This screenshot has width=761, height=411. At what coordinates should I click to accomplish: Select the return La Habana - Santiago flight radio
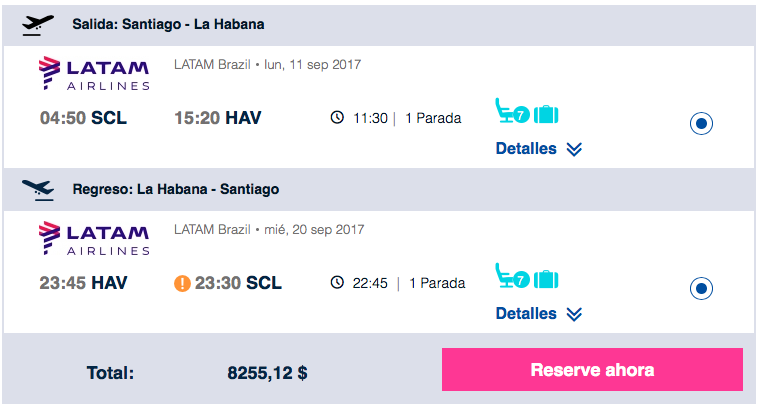tap(701, 288)
